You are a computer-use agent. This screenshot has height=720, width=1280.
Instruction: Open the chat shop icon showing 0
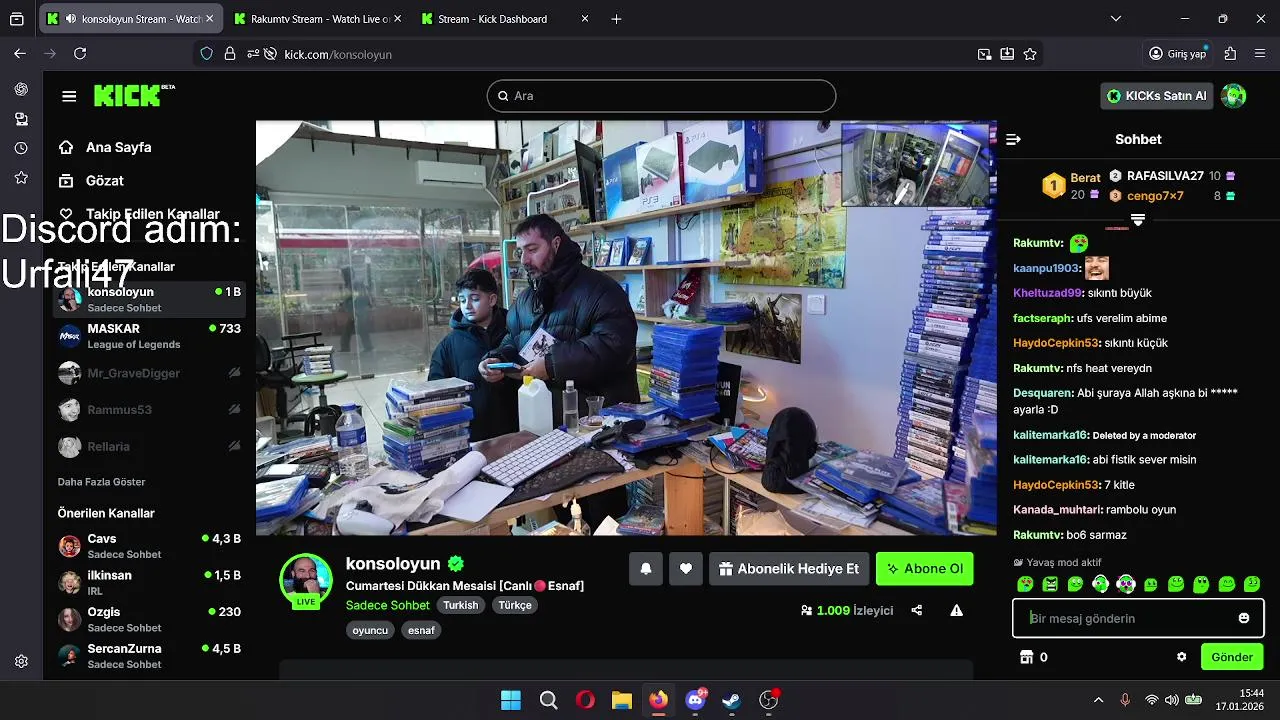point(1033,657)
